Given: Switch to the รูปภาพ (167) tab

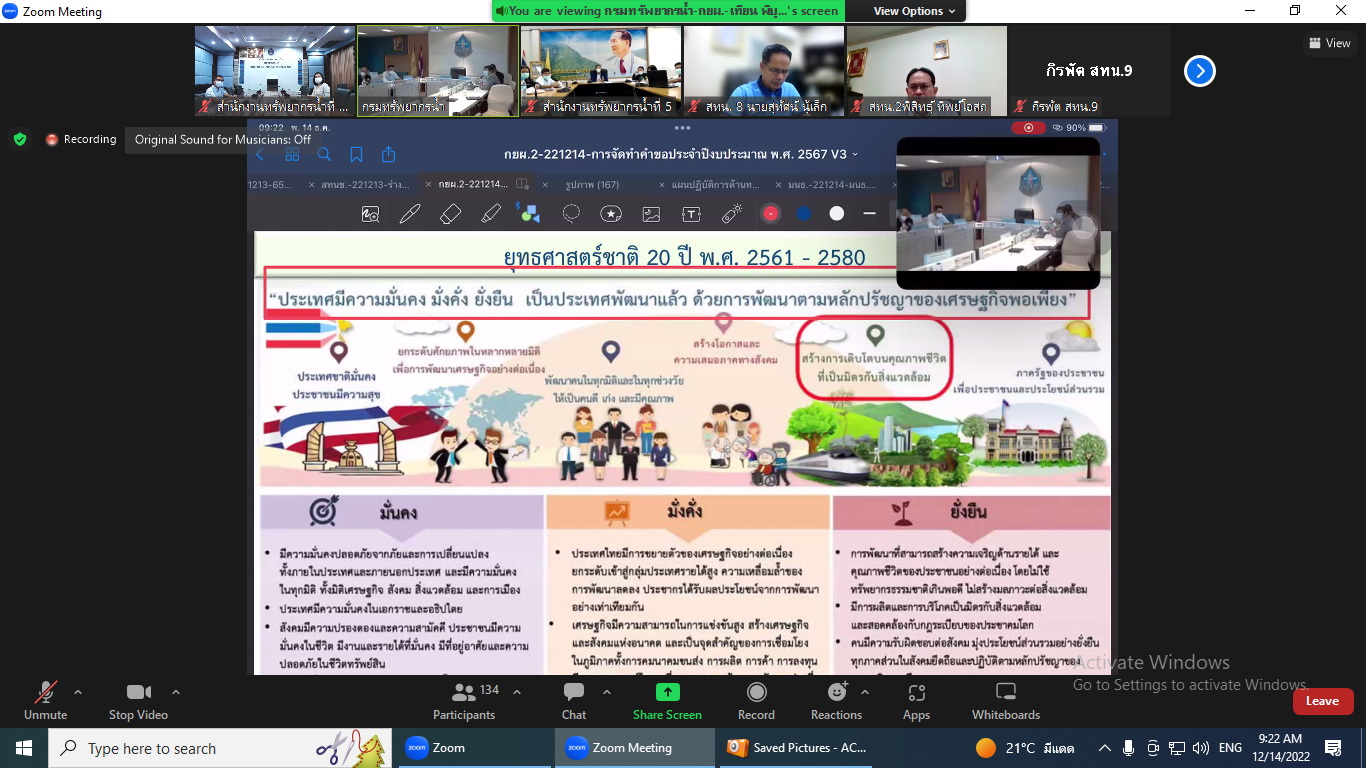Looking at the screenshot, I should click(x=592, y=185).
